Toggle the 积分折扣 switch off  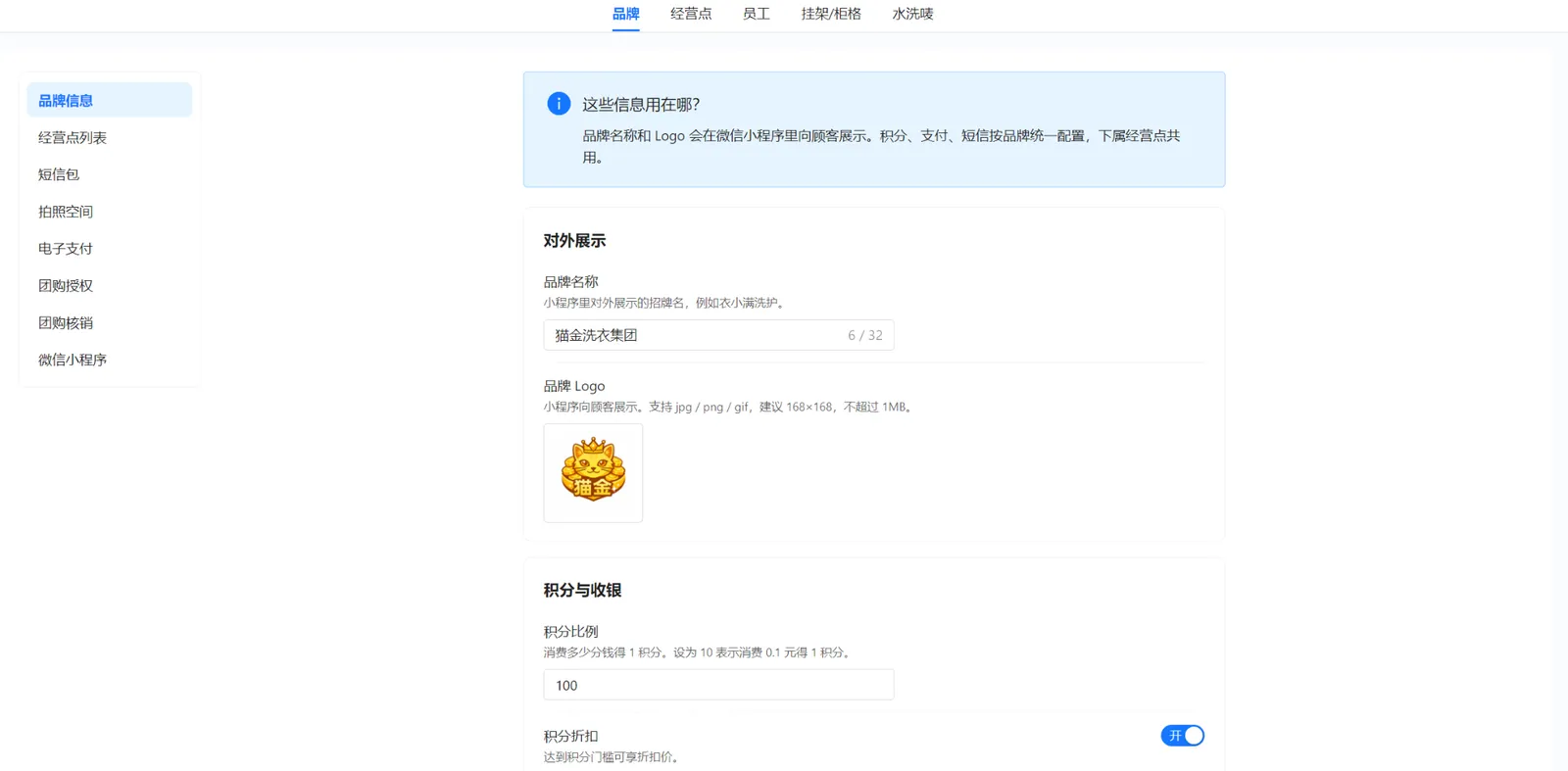click(1182, 736)
